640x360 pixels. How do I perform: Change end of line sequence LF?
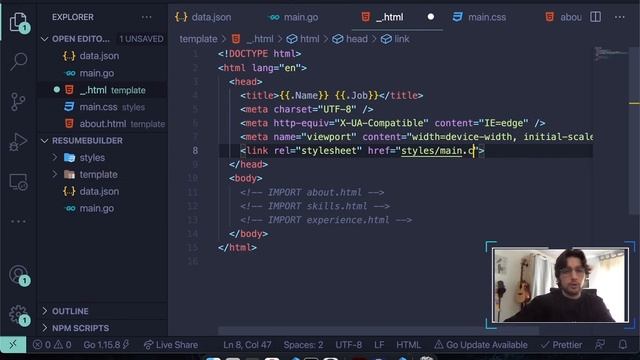tap(379, 345)
